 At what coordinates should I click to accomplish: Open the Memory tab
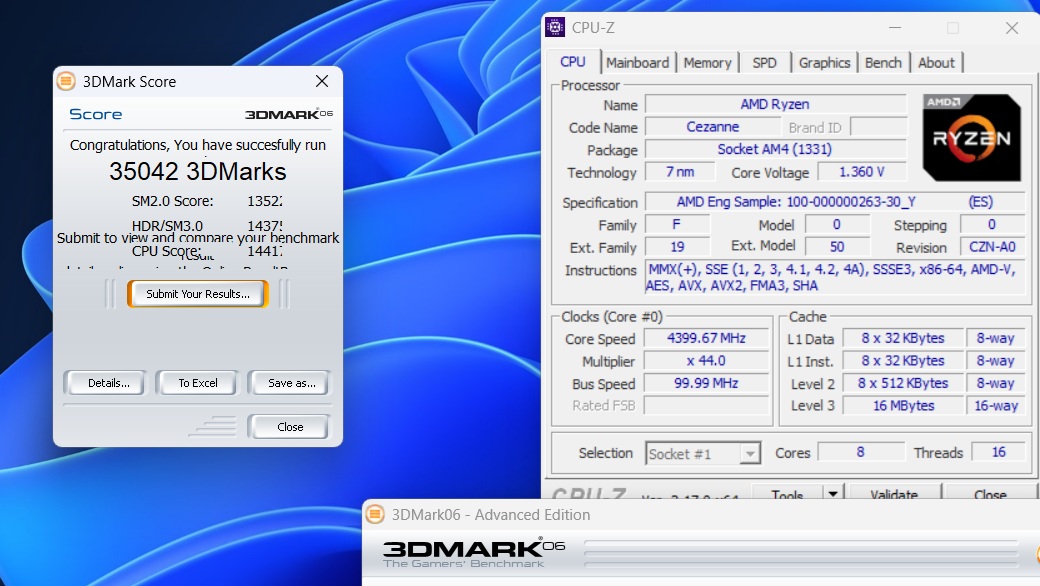[x=707, y=63]
